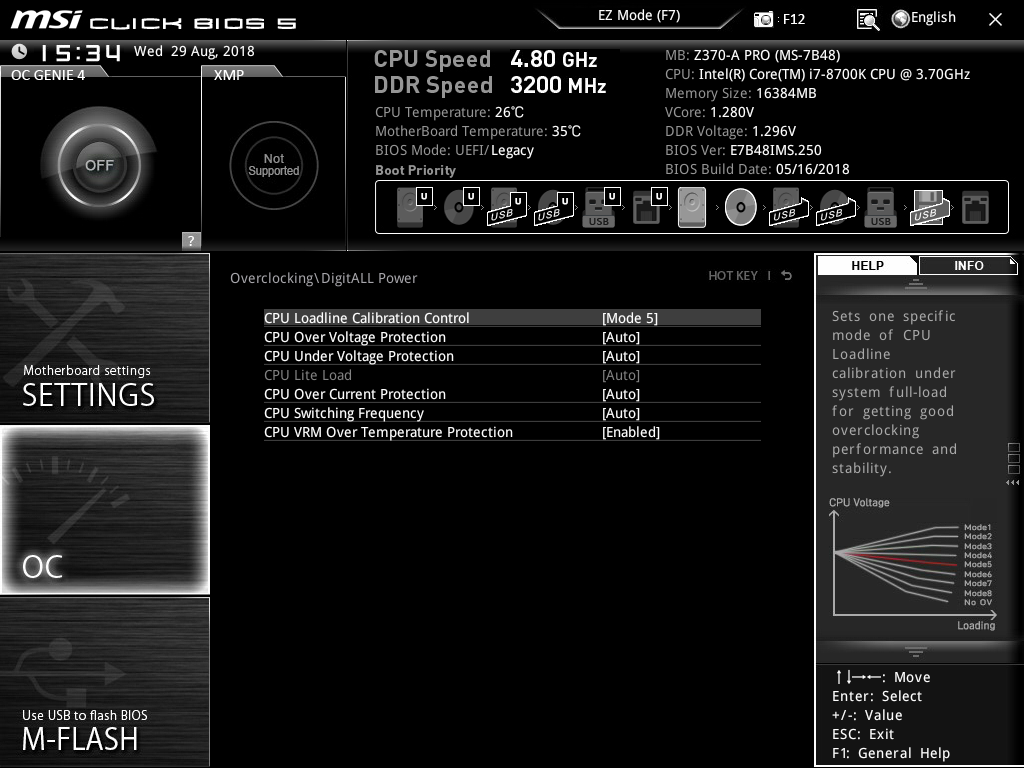Toggle the OC Genie 4 OFF knob
The height and width of the screenshot is (768, 1024).
coord(99,165)
